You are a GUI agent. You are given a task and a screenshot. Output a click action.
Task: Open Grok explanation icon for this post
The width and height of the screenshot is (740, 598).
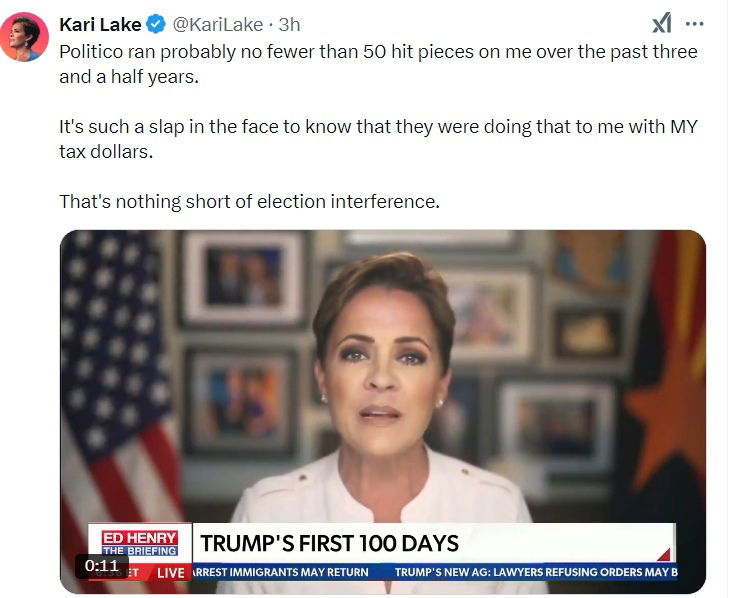tap(662, 24)
